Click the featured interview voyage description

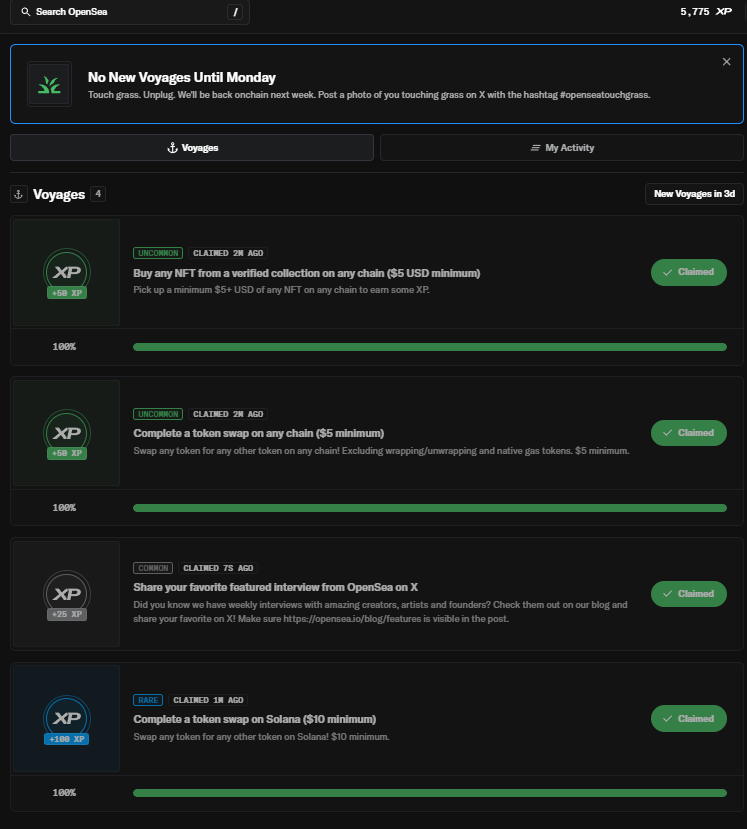380,612
